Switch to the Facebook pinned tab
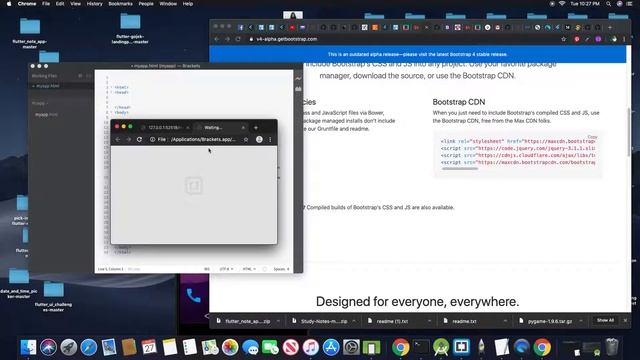Image resolution: width=640 pixels, height=360 pixels. coord(241,27)
